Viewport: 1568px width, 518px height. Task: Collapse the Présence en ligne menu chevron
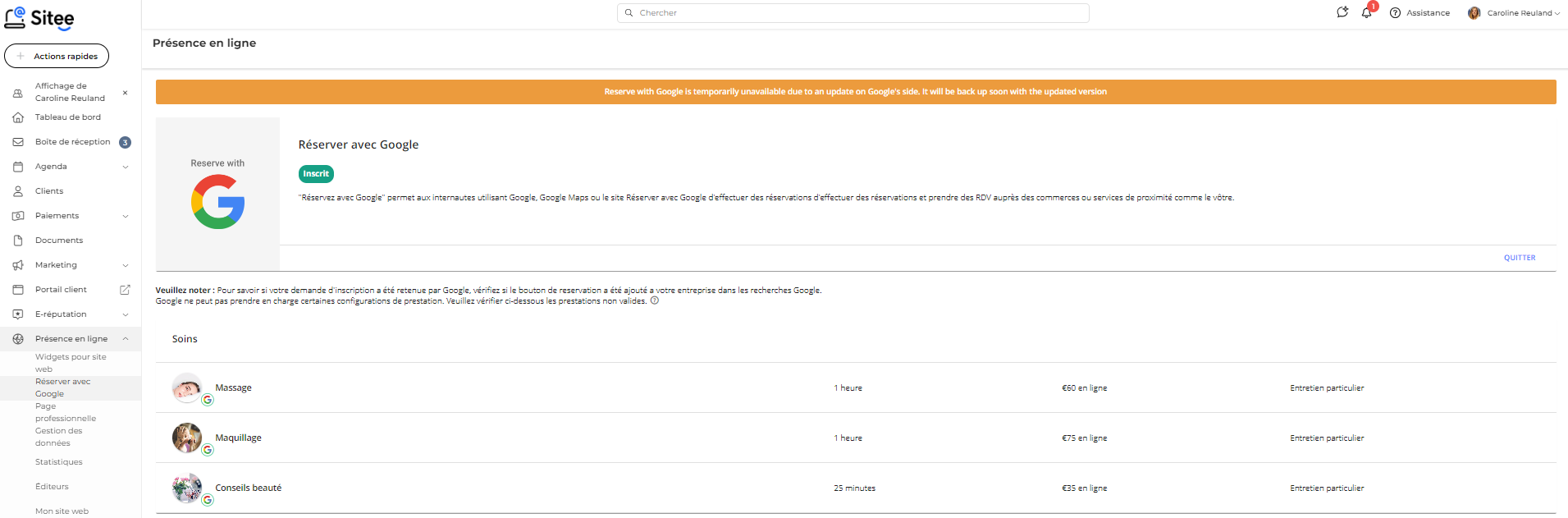click(126, 339)
